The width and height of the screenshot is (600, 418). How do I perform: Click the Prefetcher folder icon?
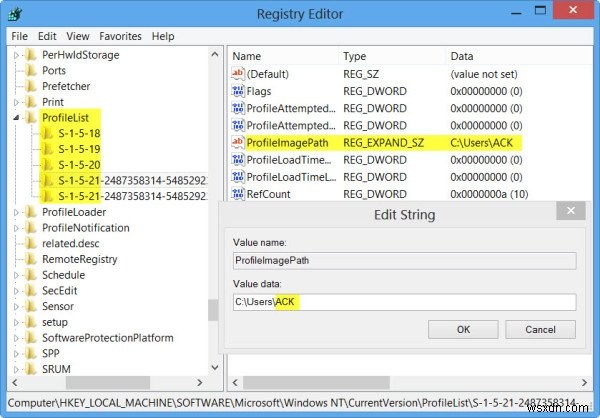31,86
